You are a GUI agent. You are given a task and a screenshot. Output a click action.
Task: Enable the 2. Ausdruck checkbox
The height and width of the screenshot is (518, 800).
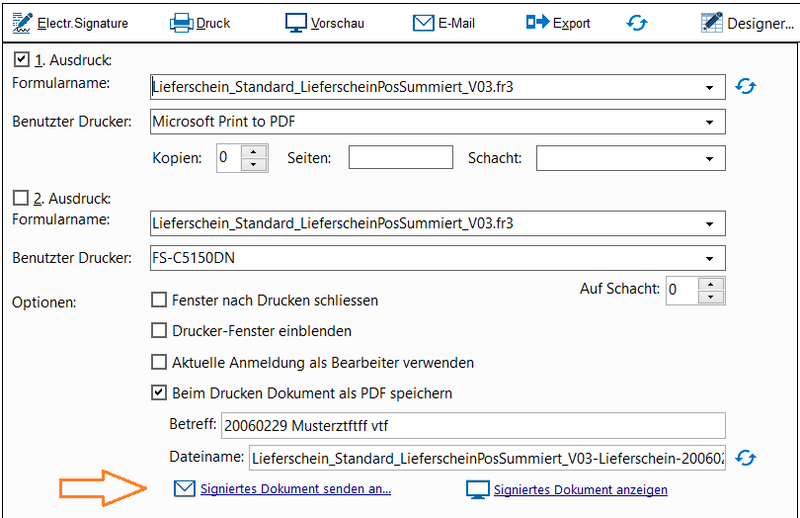[20, 198]
